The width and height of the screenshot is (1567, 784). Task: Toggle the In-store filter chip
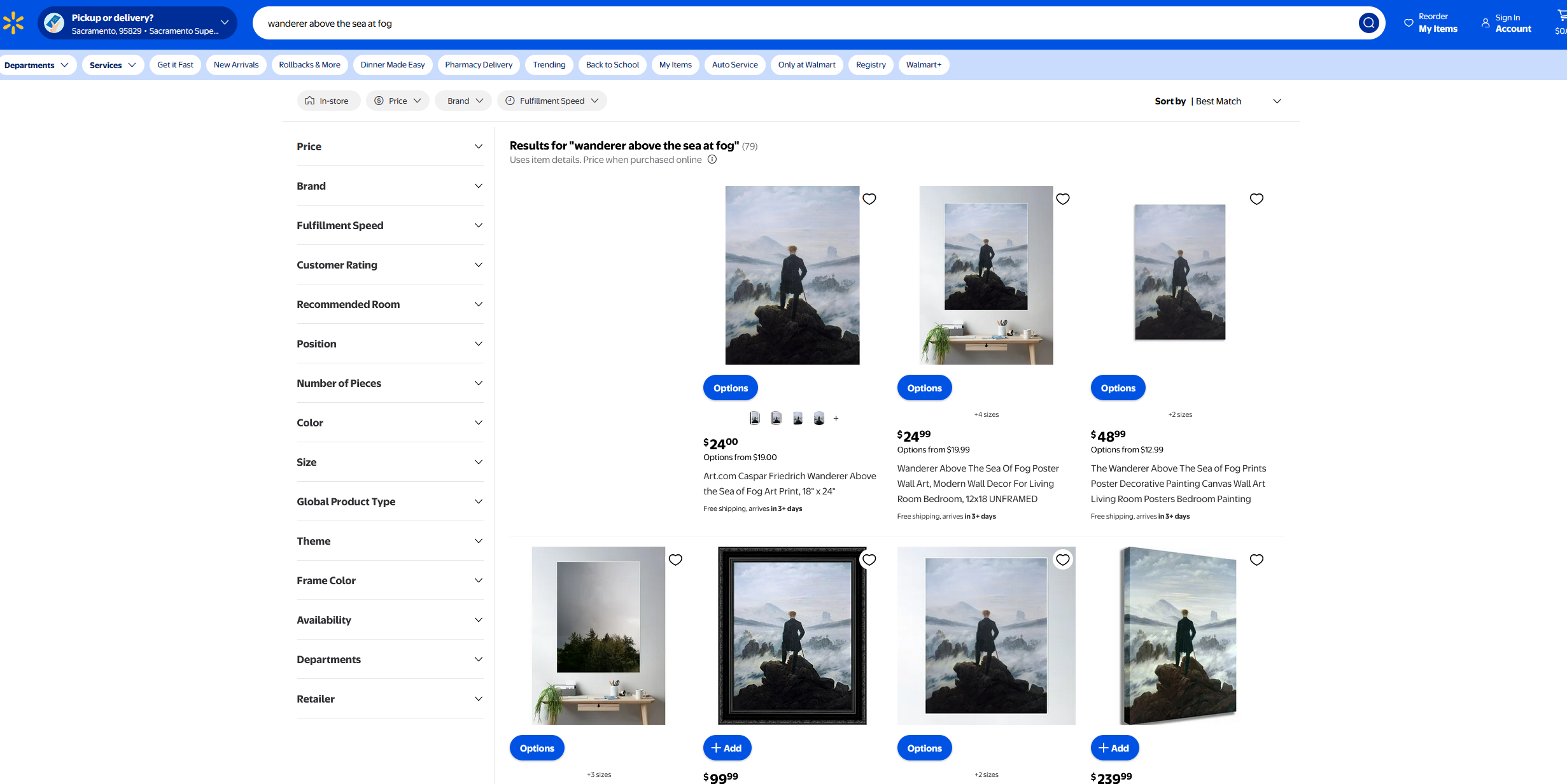tap(328, 101)
